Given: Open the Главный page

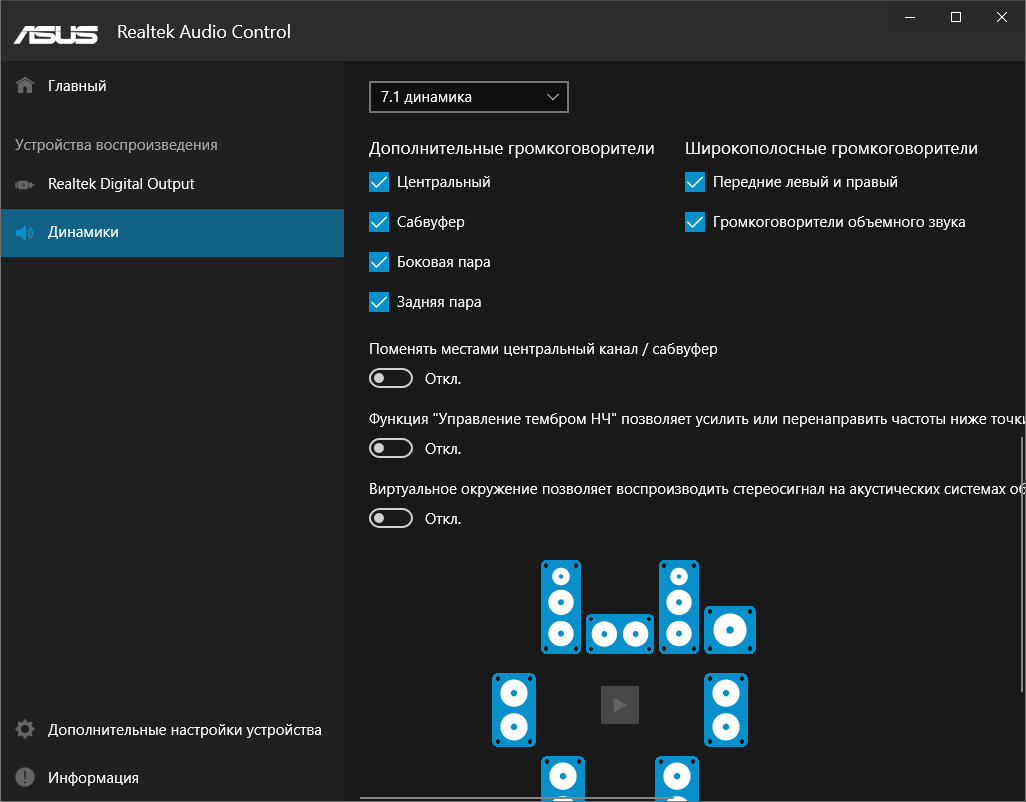Looking at the screenshot, I should 172,86.
